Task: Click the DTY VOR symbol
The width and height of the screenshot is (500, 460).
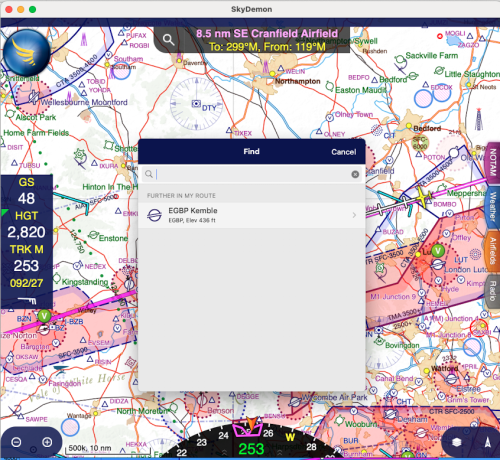Action: 196,104
